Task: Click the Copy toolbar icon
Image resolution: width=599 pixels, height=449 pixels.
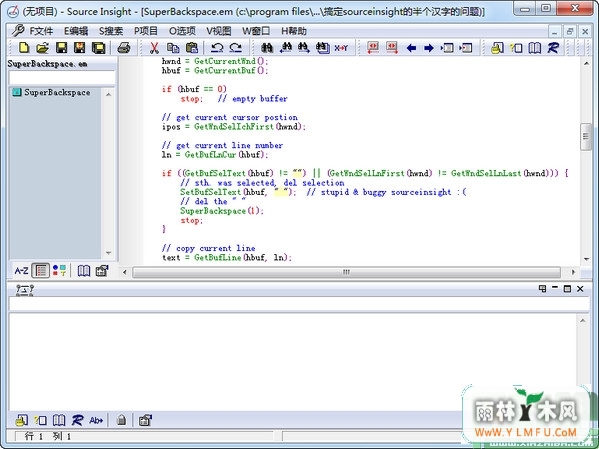Action: pos(173,48)
